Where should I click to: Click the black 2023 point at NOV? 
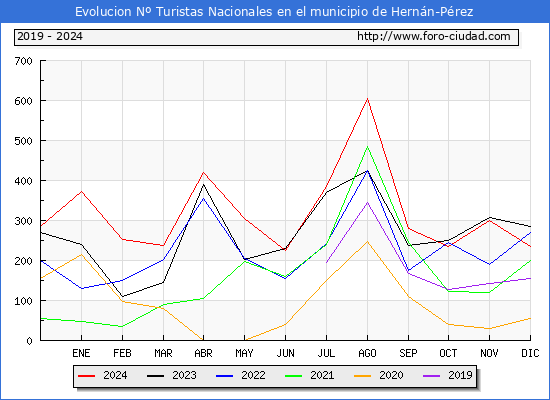pos(489,218)
